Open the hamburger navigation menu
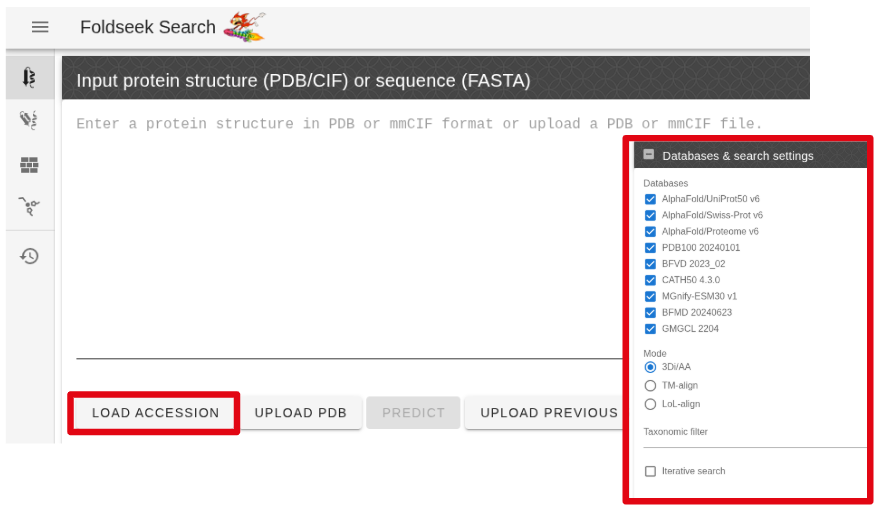The width and height of the screenshot is (886, 511). coord(40,27)
